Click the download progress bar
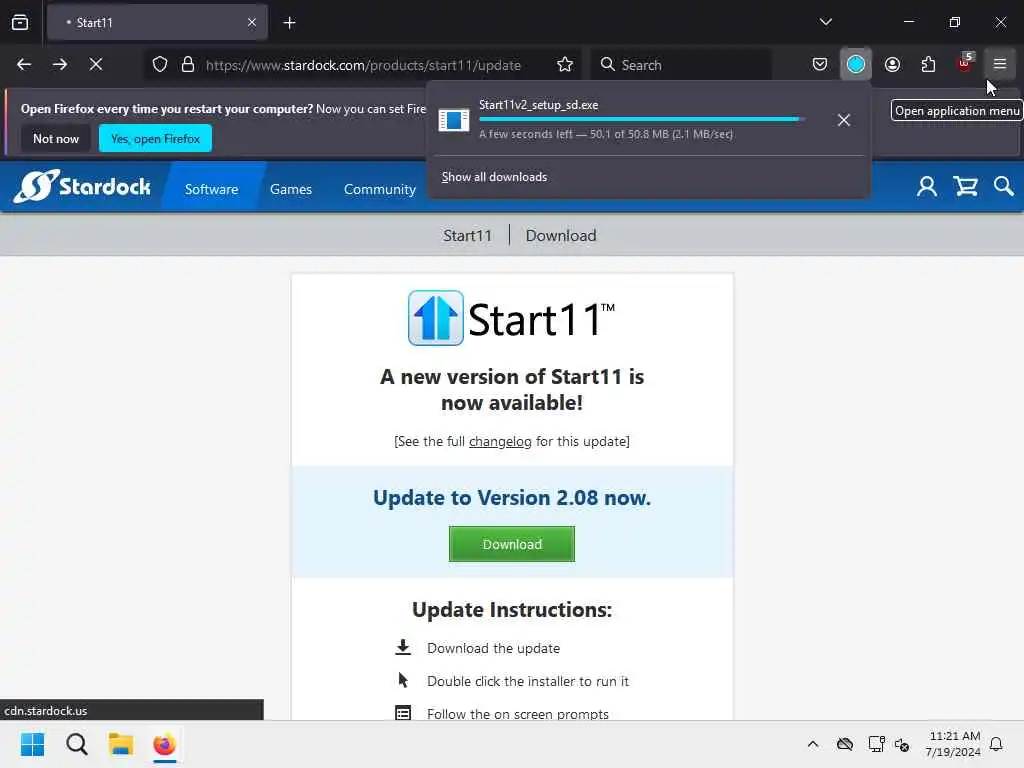Viewport: 1024px width, 768px height. (641, 120)
